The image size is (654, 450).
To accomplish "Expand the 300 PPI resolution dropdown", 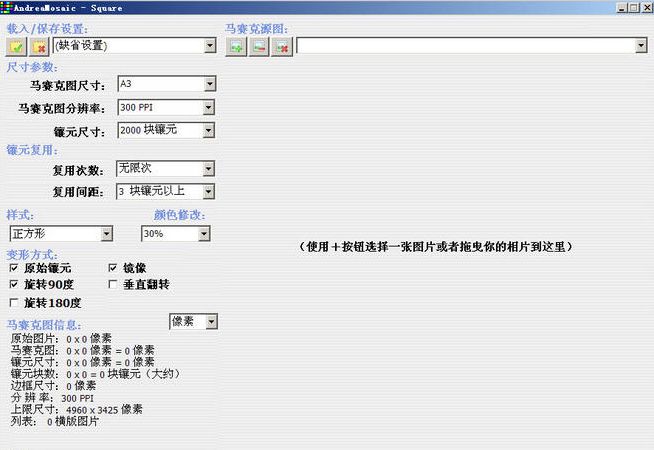I will coord(208,108).
